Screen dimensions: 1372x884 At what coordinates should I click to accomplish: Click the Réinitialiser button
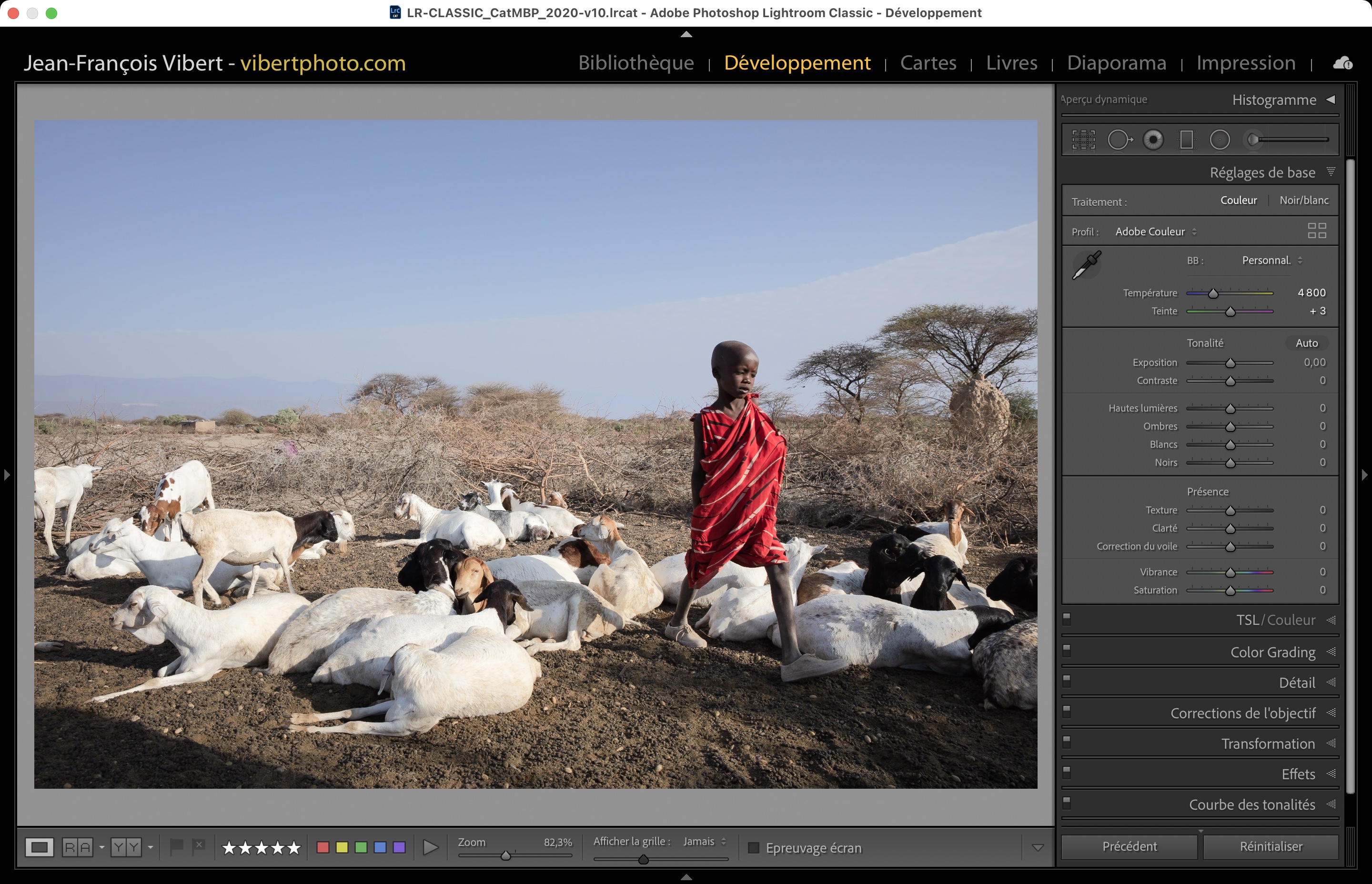(1271, 847)
